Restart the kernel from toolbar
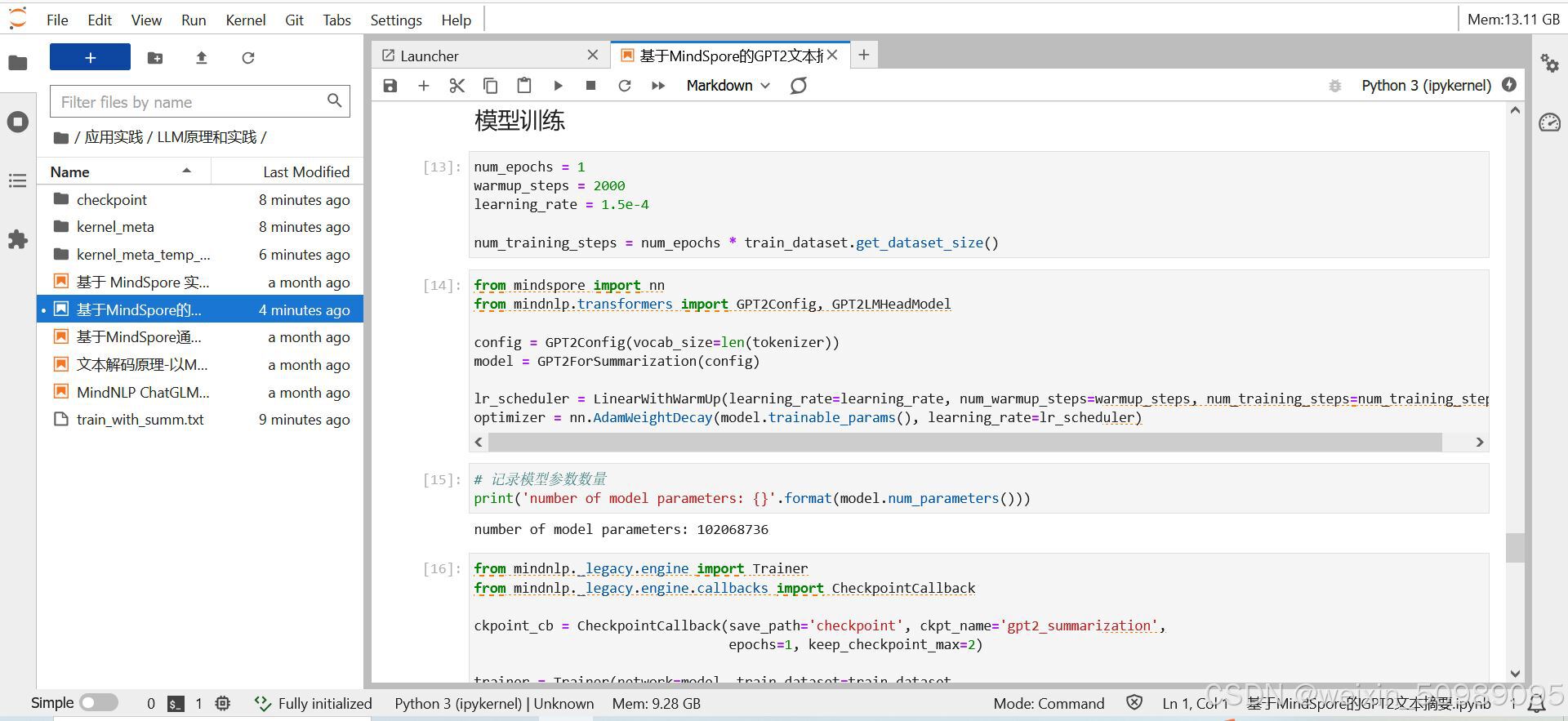The image size is (1568, 721). pyautogui.click(x=625, y=86)
